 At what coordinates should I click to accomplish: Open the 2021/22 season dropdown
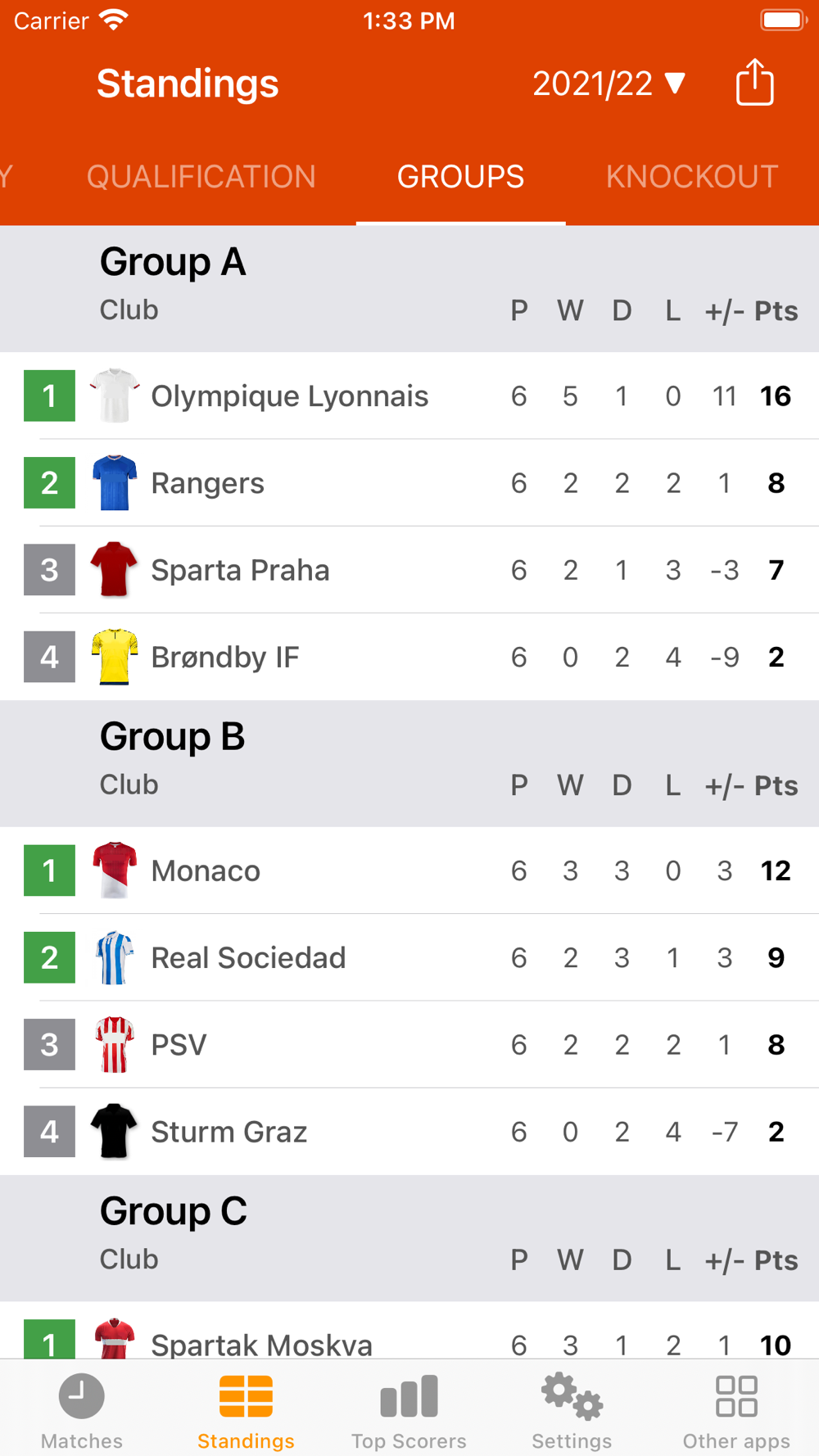pyautogui.click(x=609, y=84)
